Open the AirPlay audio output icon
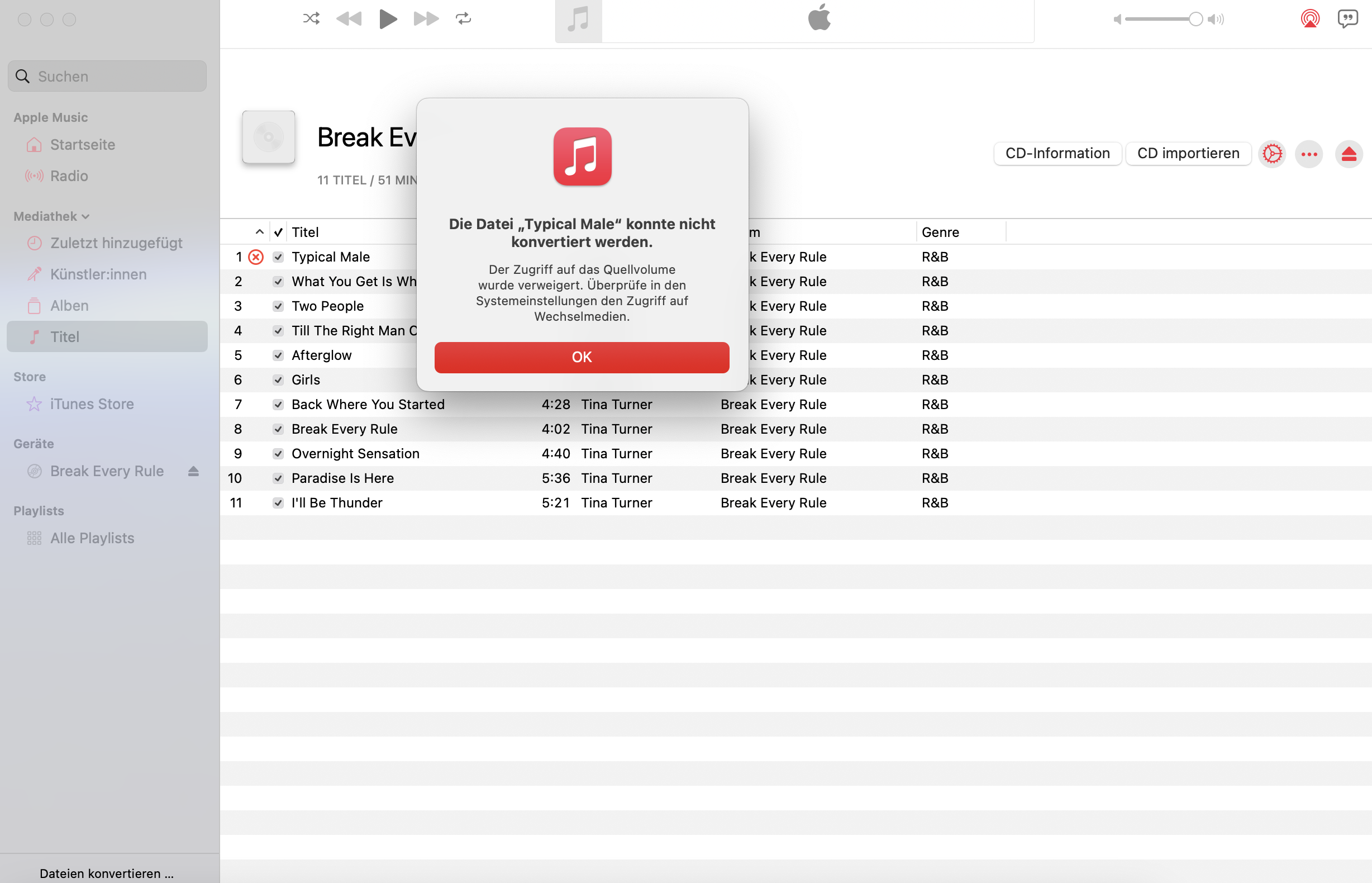 pos(1309,19)
